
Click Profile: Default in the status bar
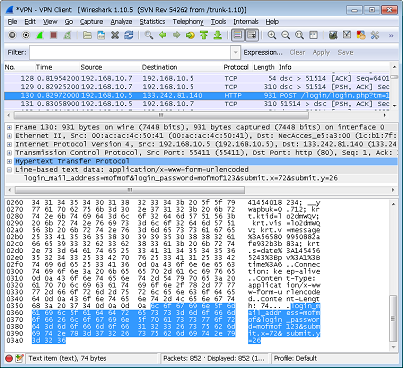295,359
